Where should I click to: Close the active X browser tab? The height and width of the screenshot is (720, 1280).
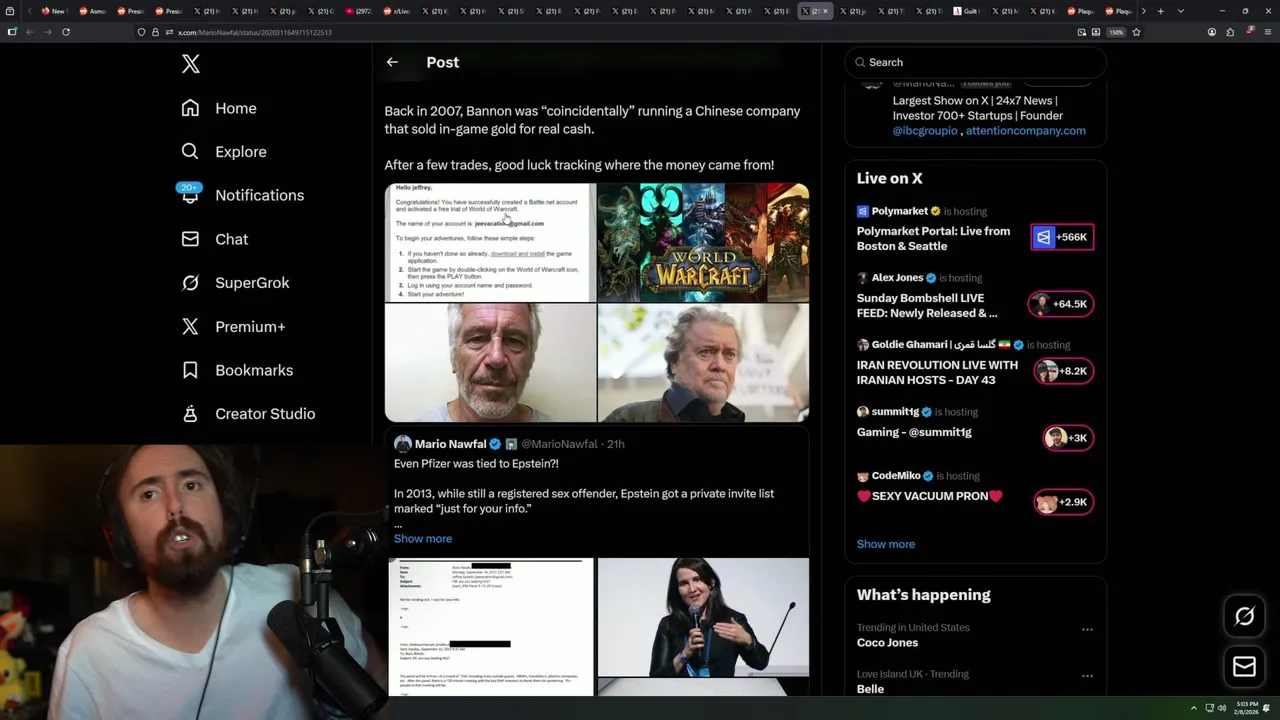point(825,11)
